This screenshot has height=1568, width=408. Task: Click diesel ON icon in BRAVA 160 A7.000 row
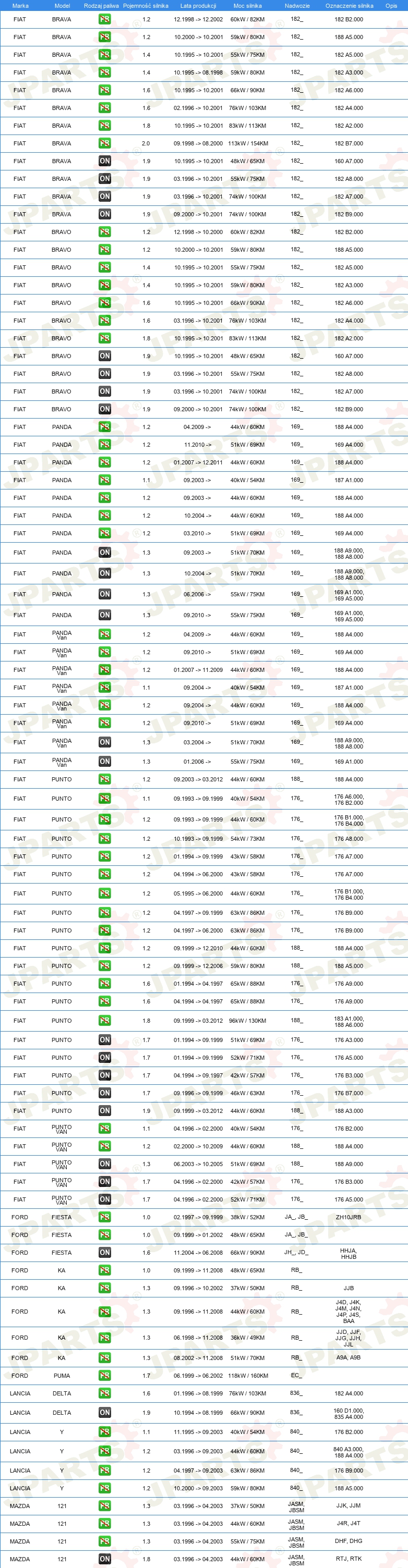pyautogui.click(x=105, y=161)
